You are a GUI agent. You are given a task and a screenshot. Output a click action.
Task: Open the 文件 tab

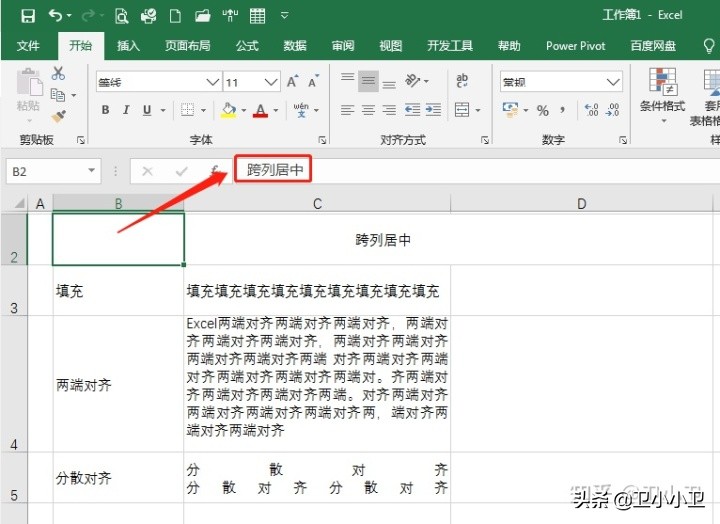[x=28, y=46]
